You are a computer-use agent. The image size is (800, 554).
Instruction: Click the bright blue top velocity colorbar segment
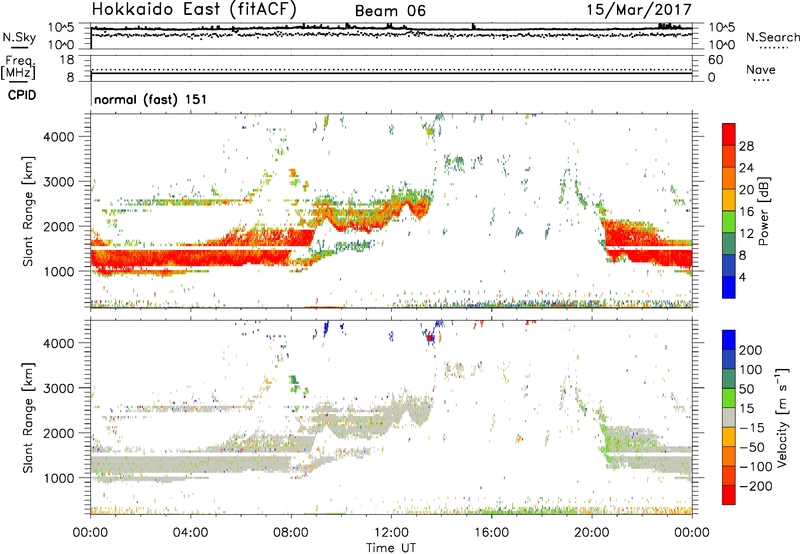(729, 340)
